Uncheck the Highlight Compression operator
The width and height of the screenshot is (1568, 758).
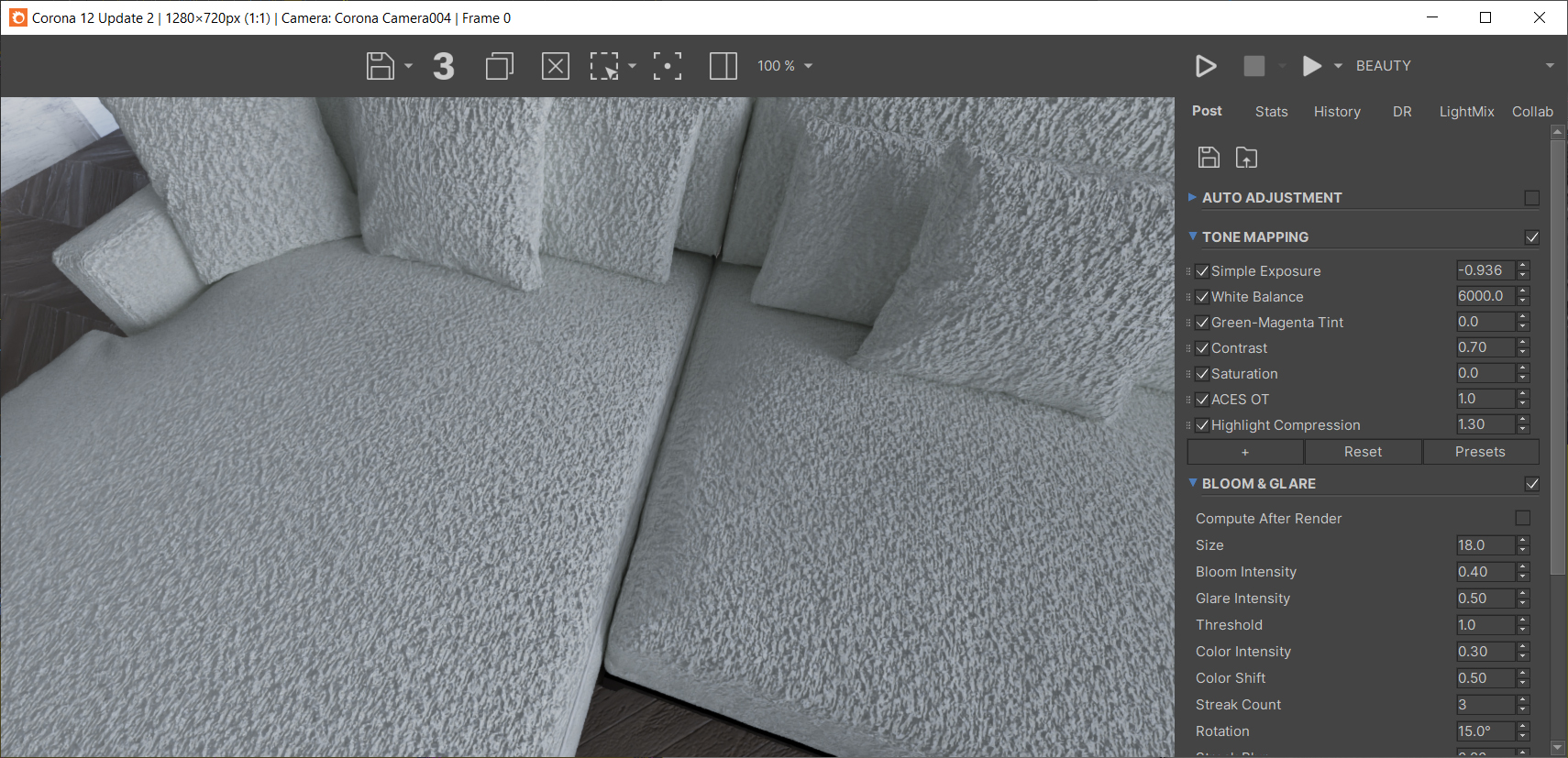click(x=1202, y=425)
